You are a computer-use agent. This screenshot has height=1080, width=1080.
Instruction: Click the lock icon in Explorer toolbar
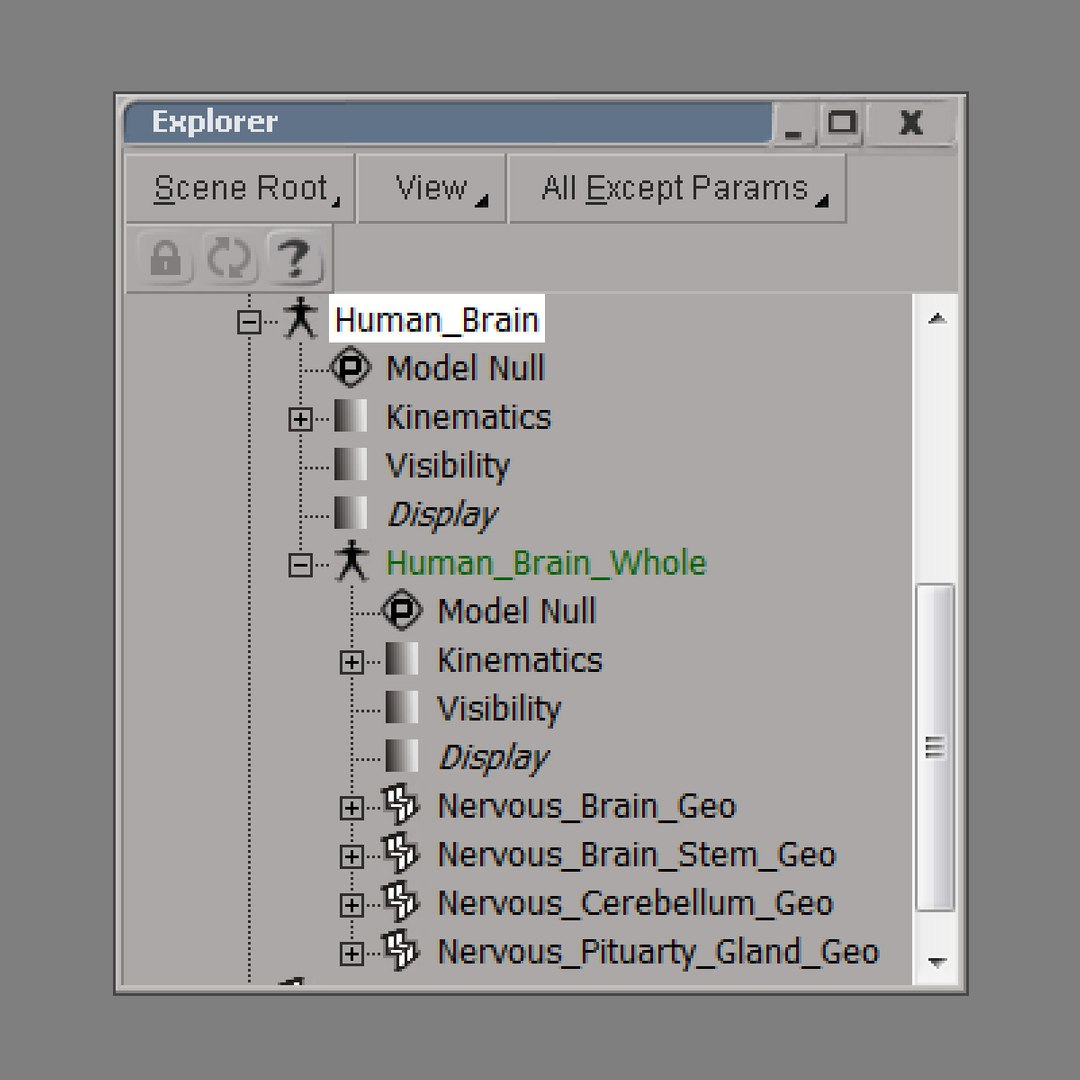click(x=165, y=260)
